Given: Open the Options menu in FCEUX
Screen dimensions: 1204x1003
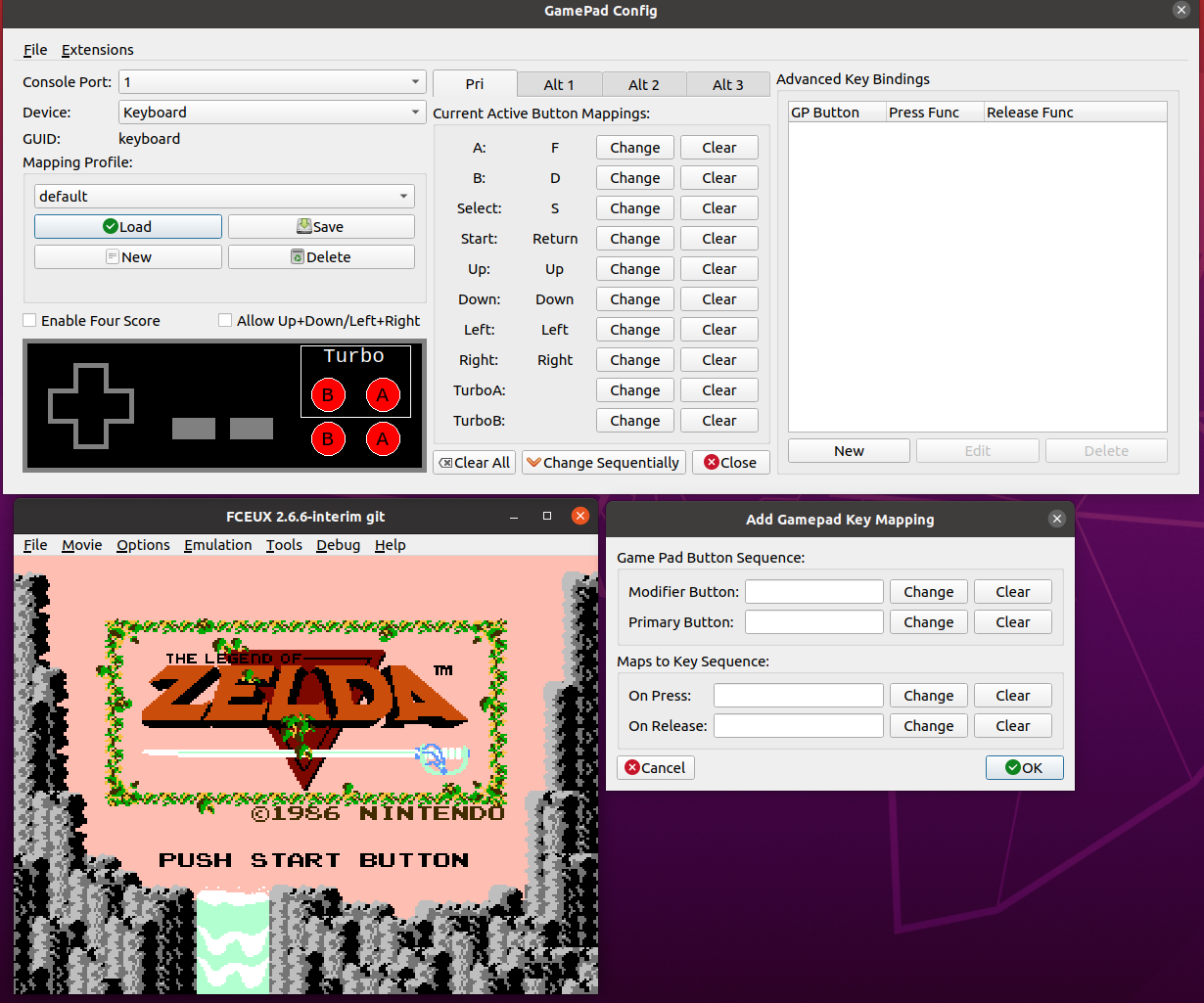Looking at the screenshot, I should [x=143, y=545].
